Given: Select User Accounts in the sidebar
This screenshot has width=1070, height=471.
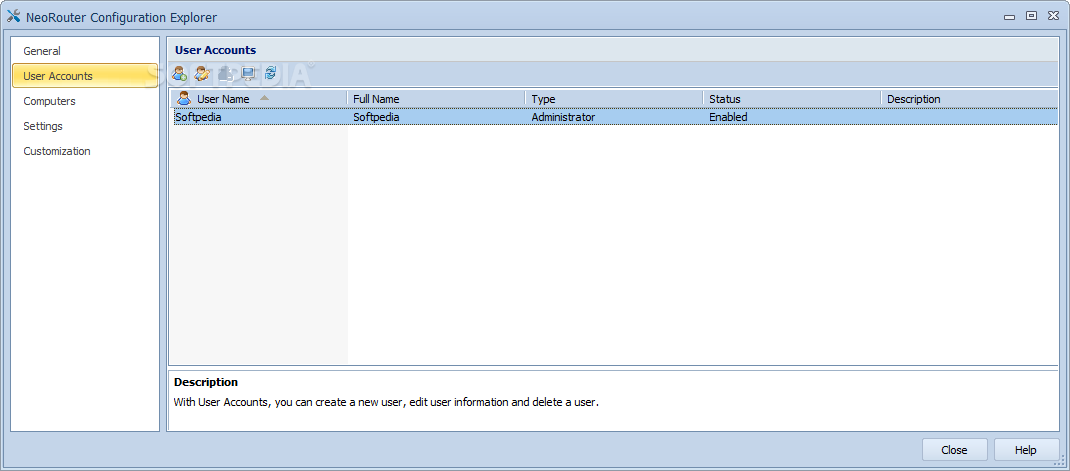Looking at the screenshot, I should click(85, 76).
